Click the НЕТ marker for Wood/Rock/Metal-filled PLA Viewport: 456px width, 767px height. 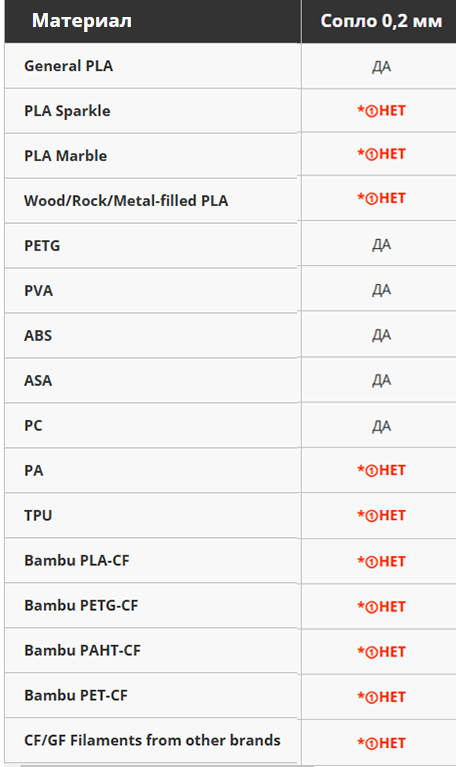pos(381,198)
